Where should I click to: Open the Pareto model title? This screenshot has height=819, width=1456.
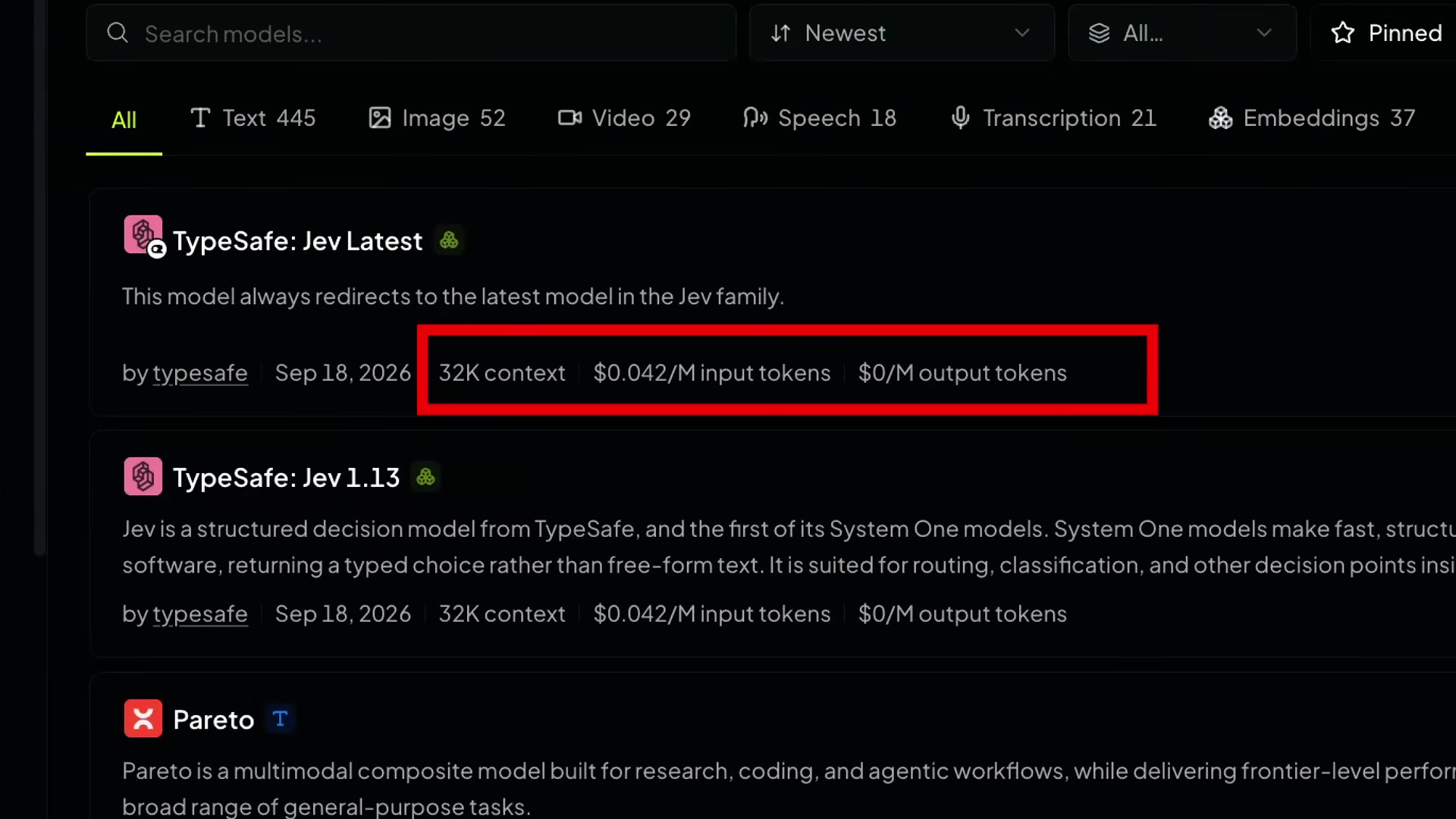tap(213, 720)
